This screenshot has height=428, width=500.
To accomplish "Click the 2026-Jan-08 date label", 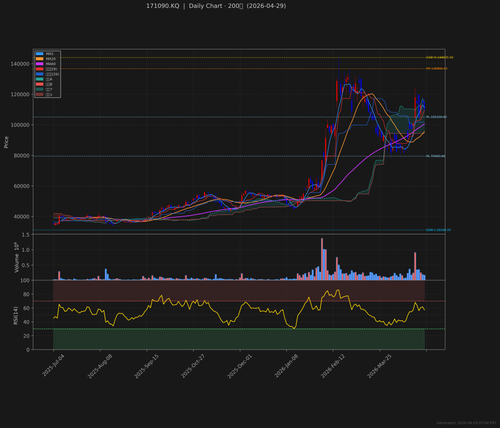I will point(286,366).
